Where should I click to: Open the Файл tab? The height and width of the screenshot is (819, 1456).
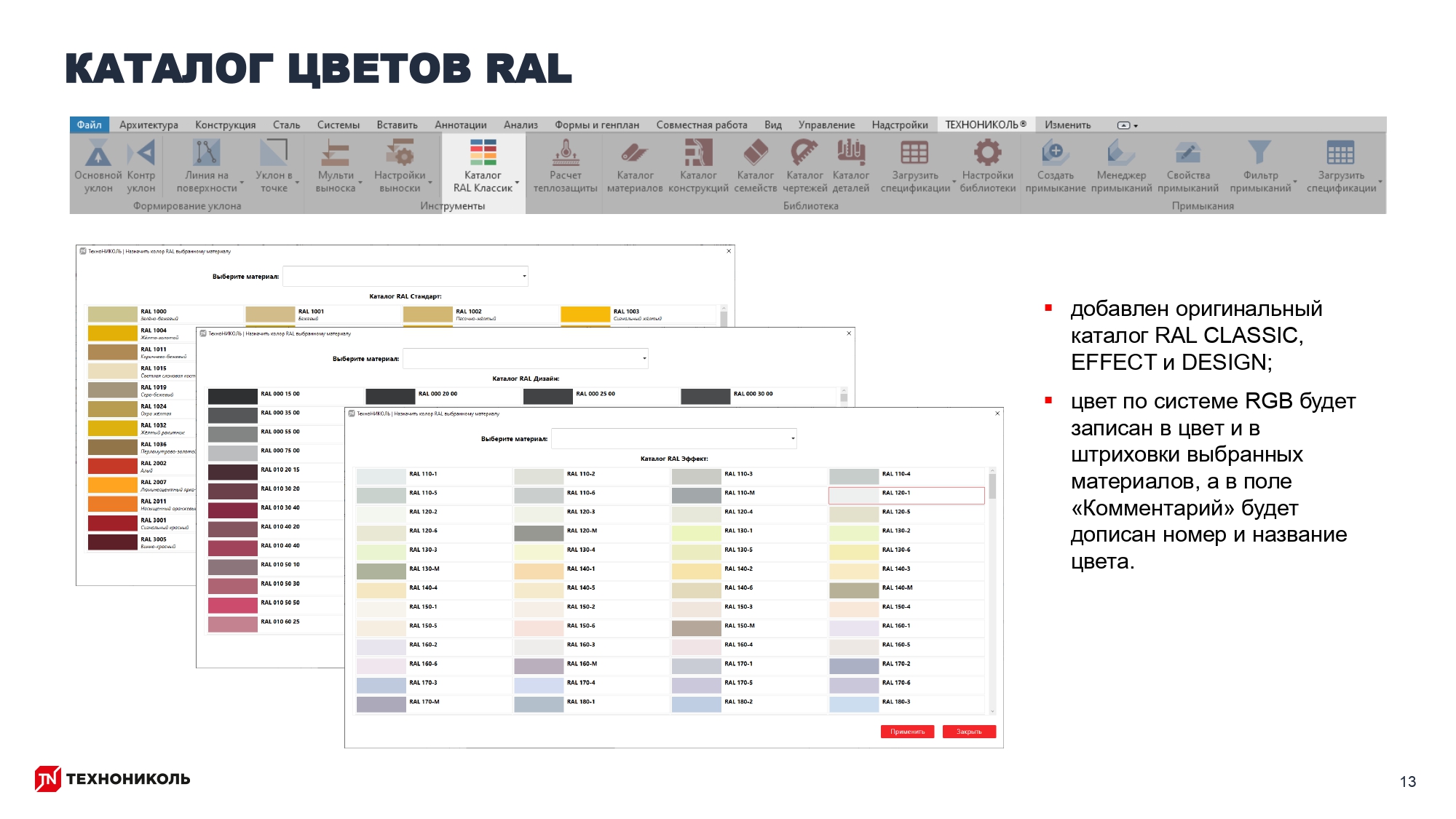90,124
